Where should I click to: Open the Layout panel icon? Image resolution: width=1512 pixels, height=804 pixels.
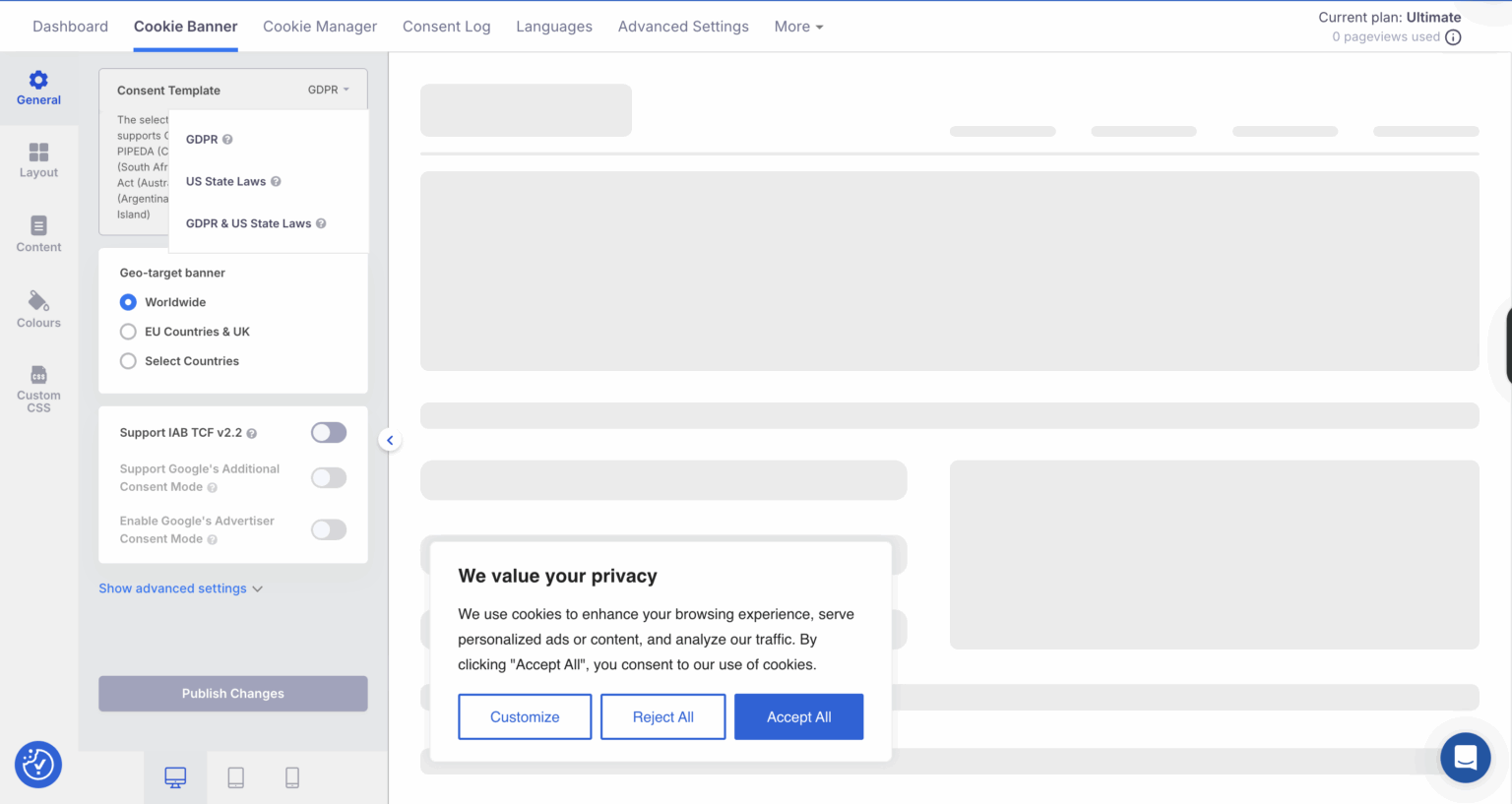pyautogui.click(x=38, y=153)
